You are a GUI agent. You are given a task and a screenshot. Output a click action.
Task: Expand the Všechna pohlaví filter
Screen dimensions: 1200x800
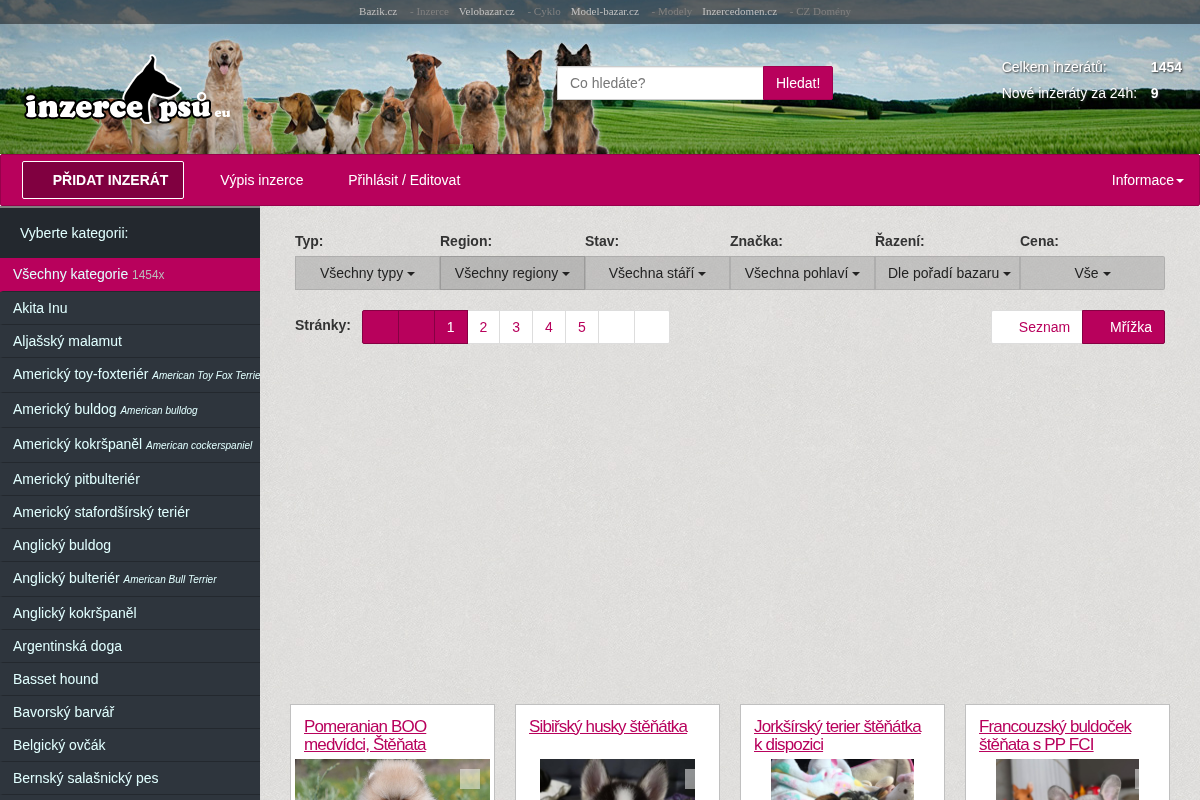click(x=802, y=273)
